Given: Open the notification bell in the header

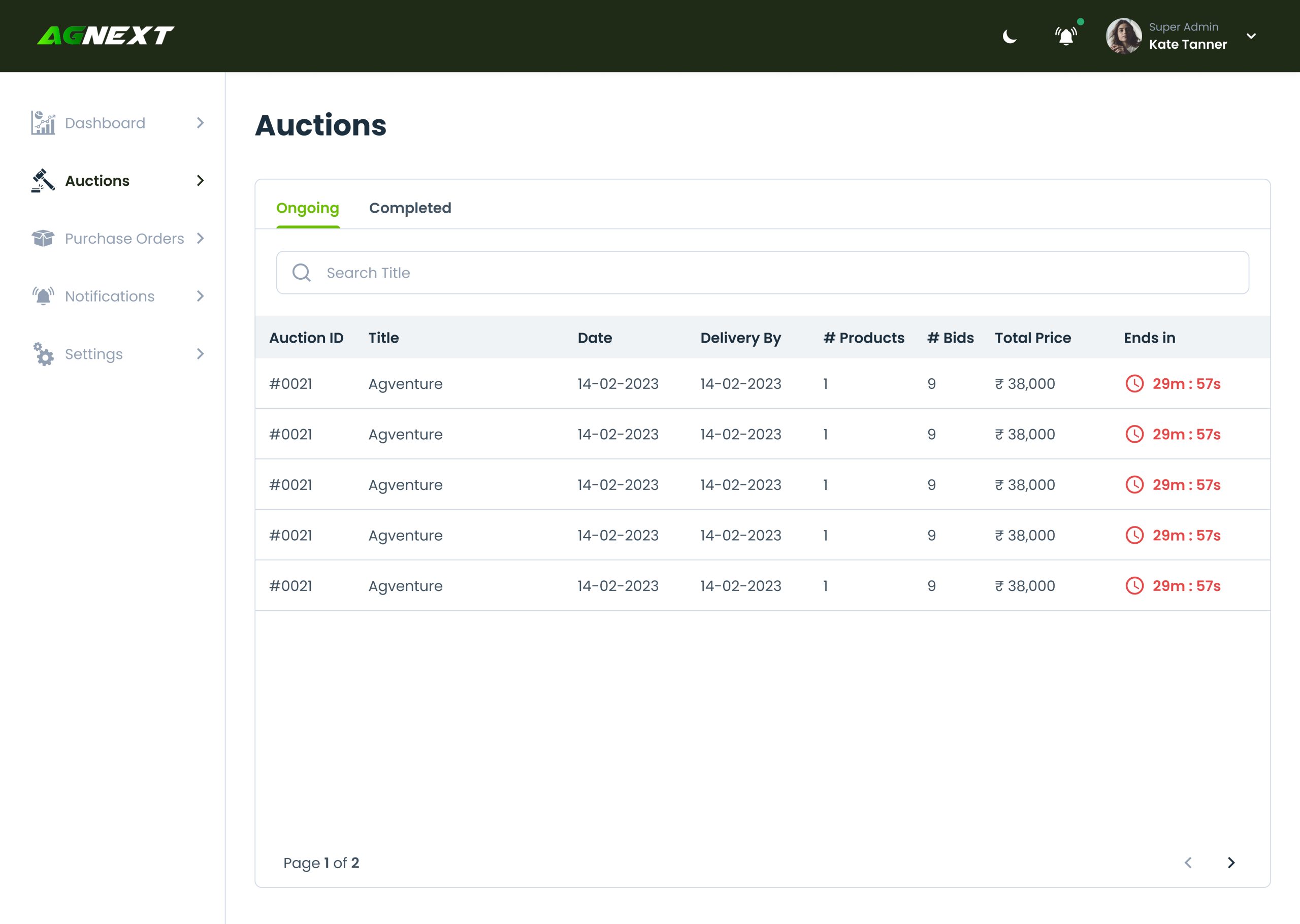Looking at the screenshot, I should pos(1065,37).
